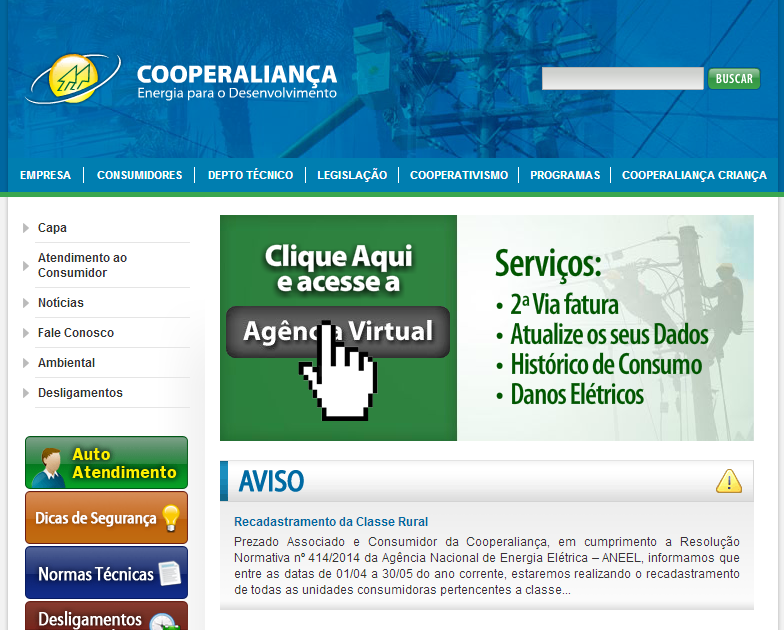
Task: Open Fale Conosco sidebar link
Action: pyautogui.click(x=76, y=333)
